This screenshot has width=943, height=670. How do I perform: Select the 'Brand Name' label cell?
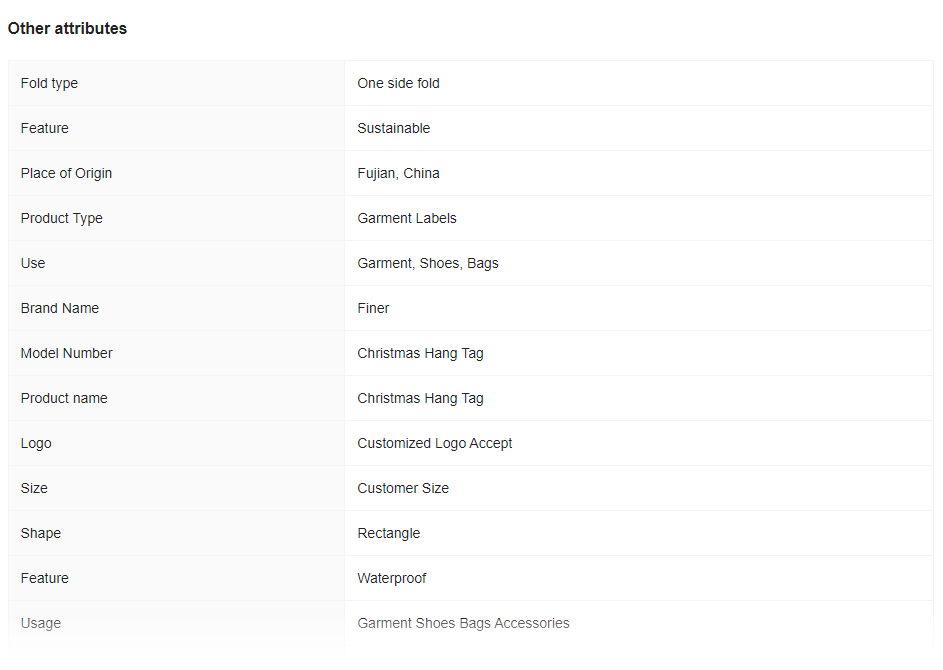[x=176, y=308]
